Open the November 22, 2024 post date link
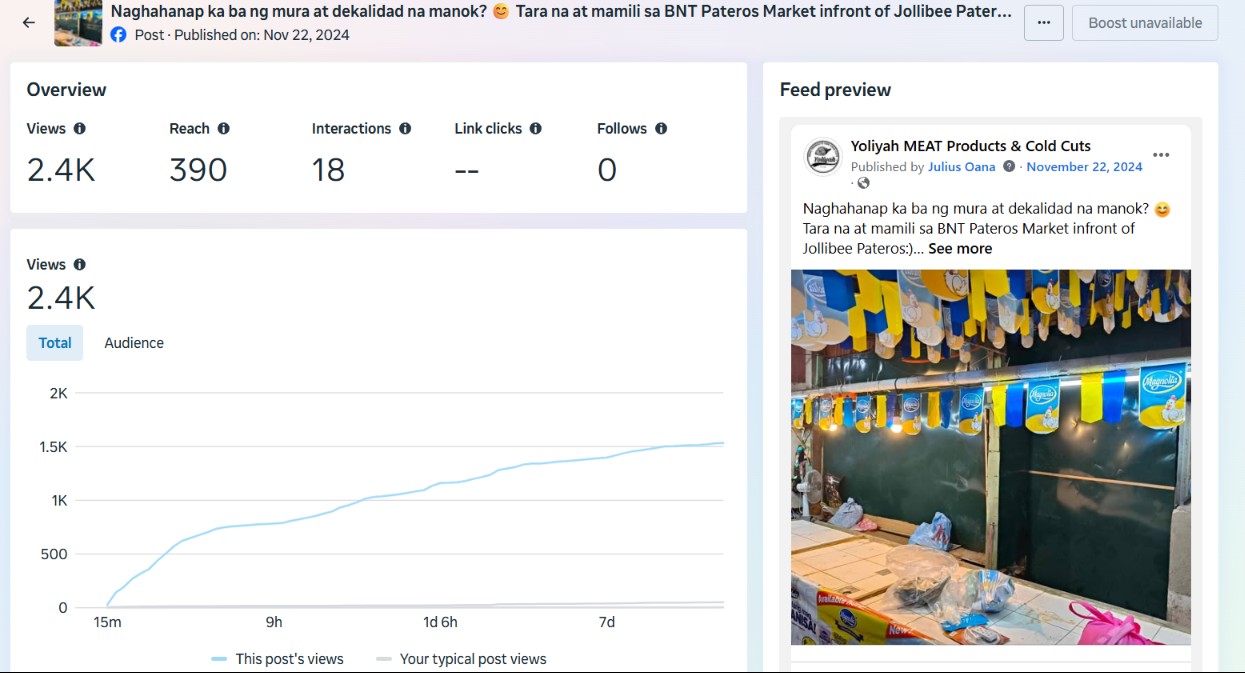 [1084, 167]
